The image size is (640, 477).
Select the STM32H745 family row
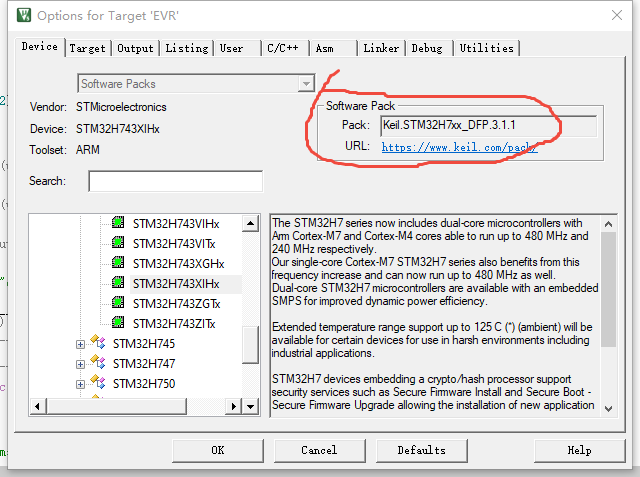pyautogui.click(x=144, y=344)
